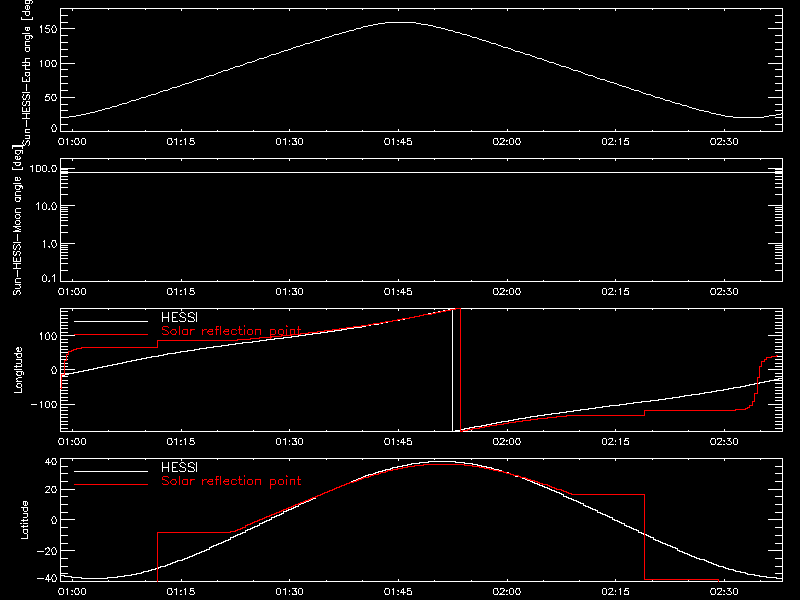This screenshot has height=600, width=800.
Task: Select Solar reflection point label in Longitude plot
Action: pyautogui.click(x=231, y=331)
